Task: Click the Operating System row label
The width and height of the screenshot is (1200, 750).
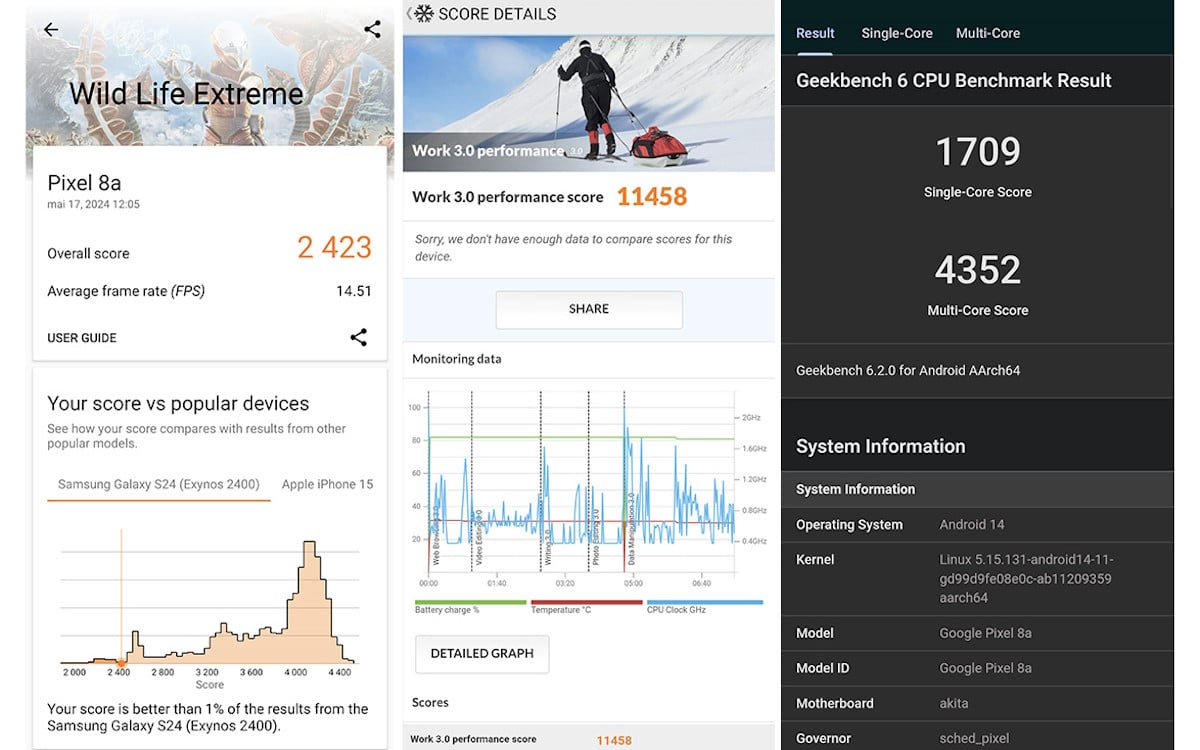Action: click(x=849, y=525)
